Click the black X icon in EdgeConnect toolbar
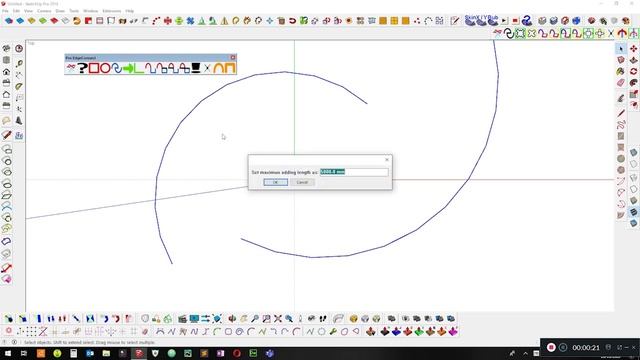 pyautogui.click(x=207, y=68)
